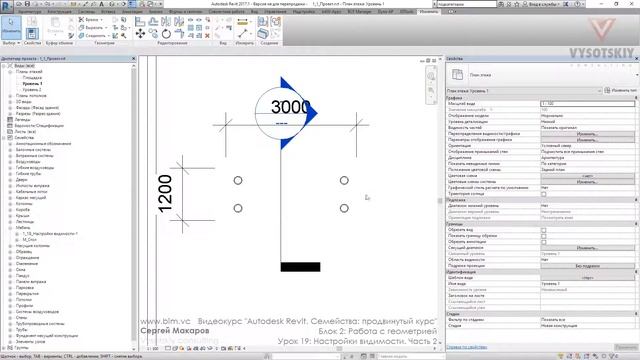
Task: Open the Вставка ribbon tab
Action: [108, 12]
